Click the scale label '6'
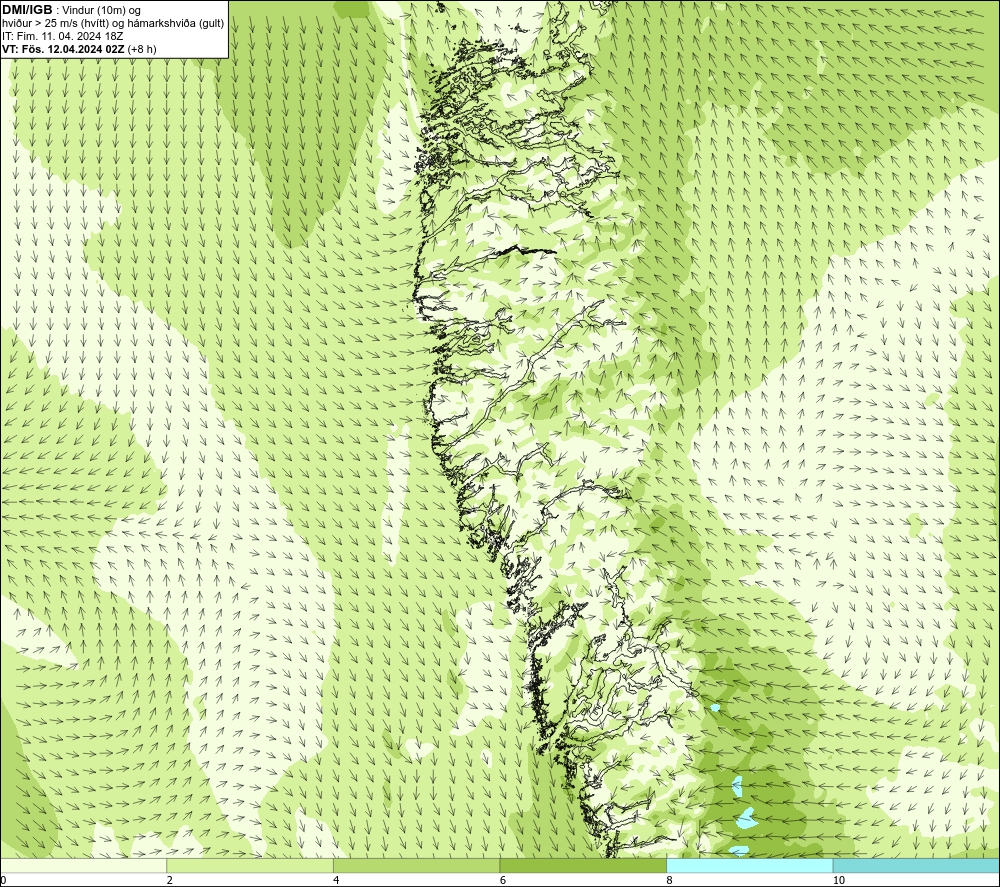Image resolution: width=1000 pixels, height=887 pixels. point(503,881)
